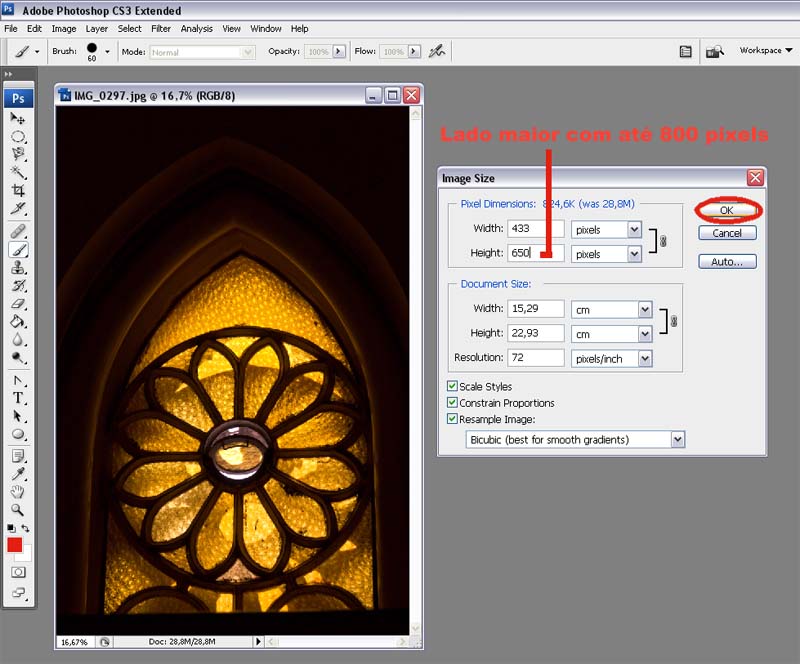The width and height of the screenshot is (800, 664).
Task: Select the Clone Stamp tool
Action: [18, 267]
